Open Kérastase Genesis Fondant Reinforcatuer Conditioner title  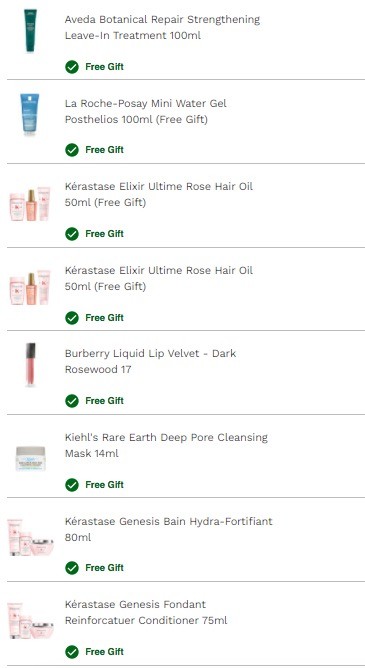(146, 612)
